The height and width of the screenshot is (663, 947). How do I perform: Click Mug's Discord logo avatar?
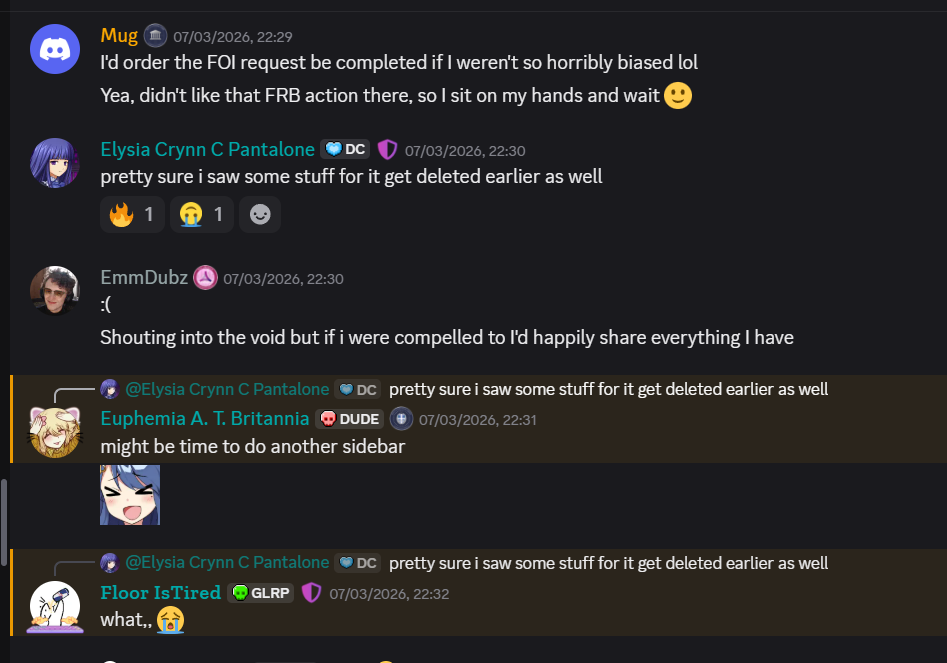[54, 48]
